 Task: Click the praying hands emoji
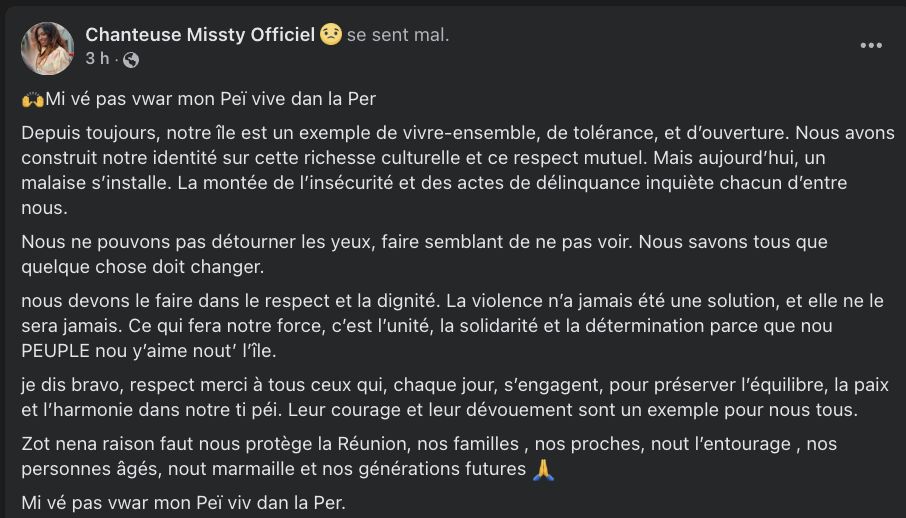click(x=543, y=469)
